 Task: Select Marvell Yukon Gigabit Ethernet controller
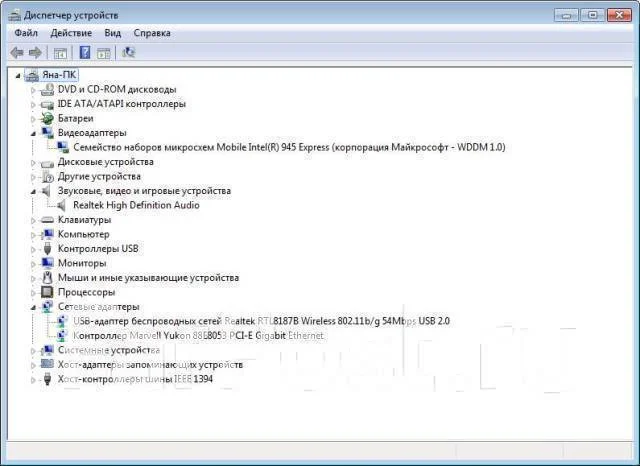[x=198, y=336]
